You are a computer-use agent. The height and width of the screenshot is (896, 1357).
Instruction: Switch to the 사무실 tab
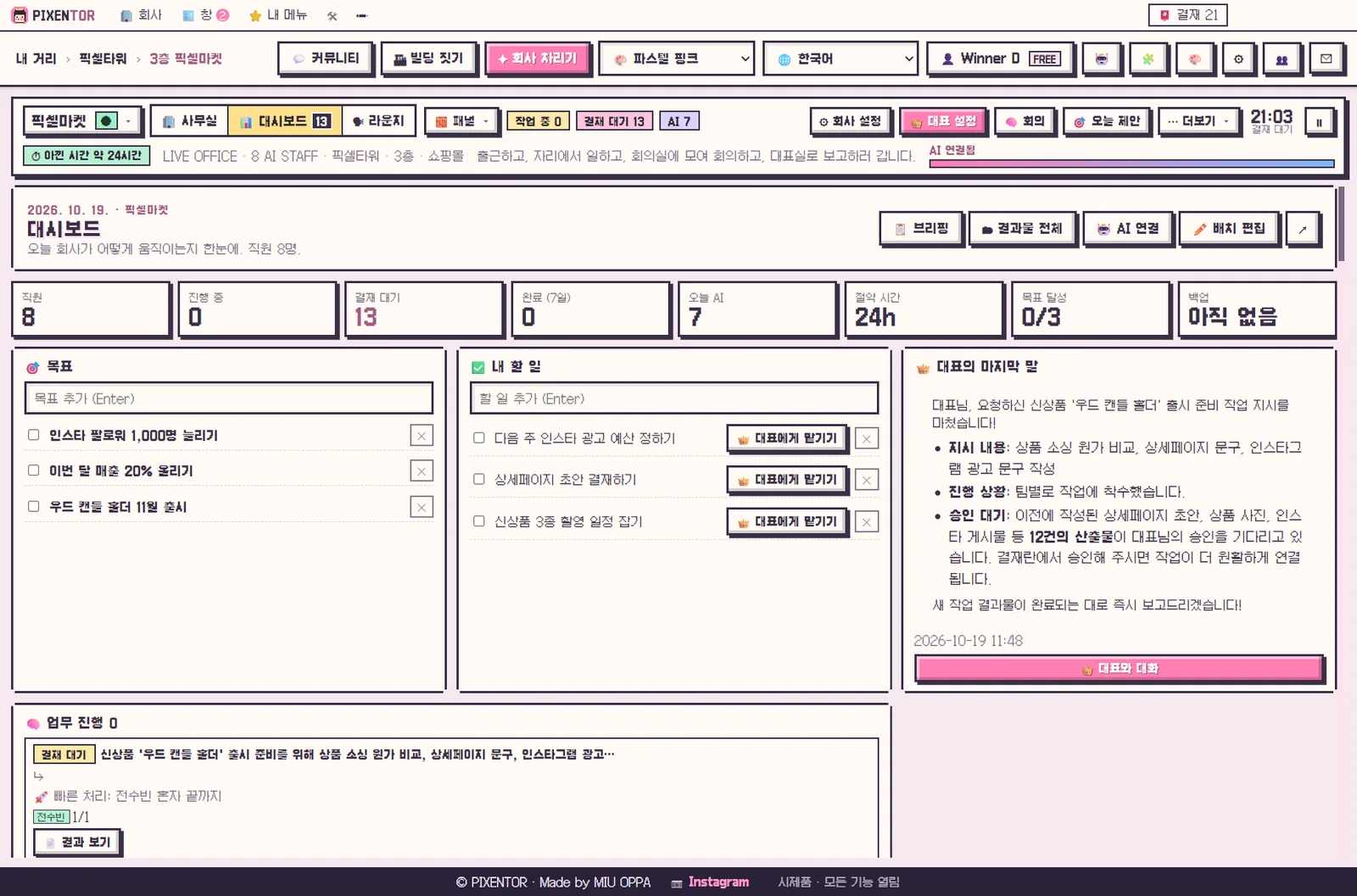(190, 121)
